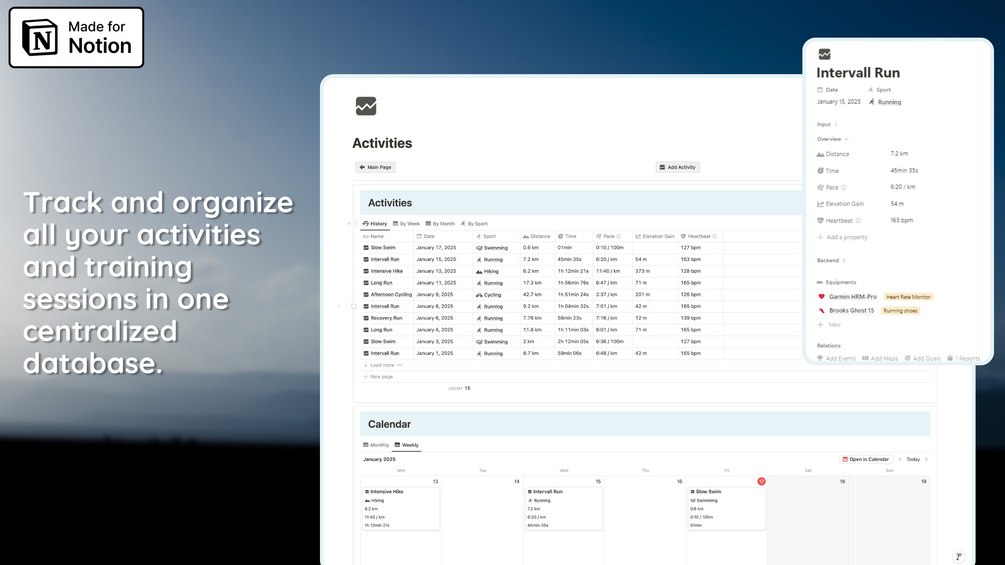Open Intervall Run calendar card on Wednesday
This screenshot has height=565, width=1005.
point(563,508)
